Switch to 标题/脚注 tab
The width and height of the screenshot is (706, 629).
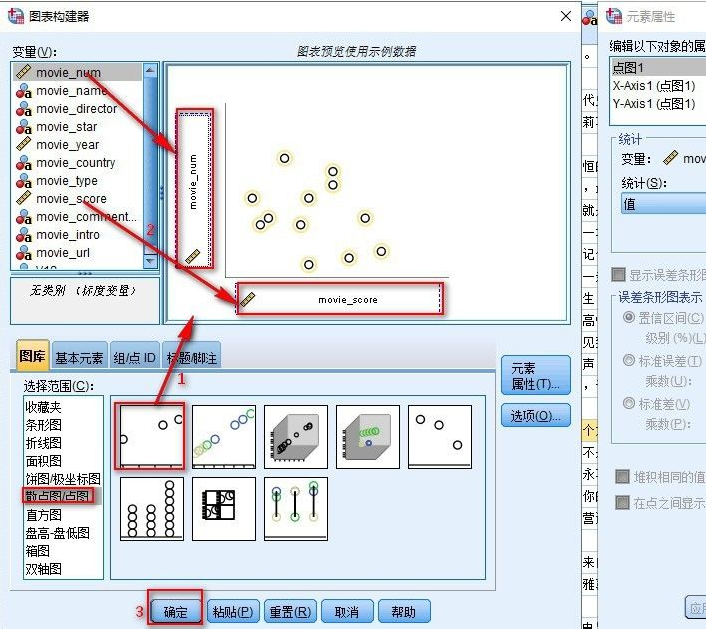click(x=191, y=358)
